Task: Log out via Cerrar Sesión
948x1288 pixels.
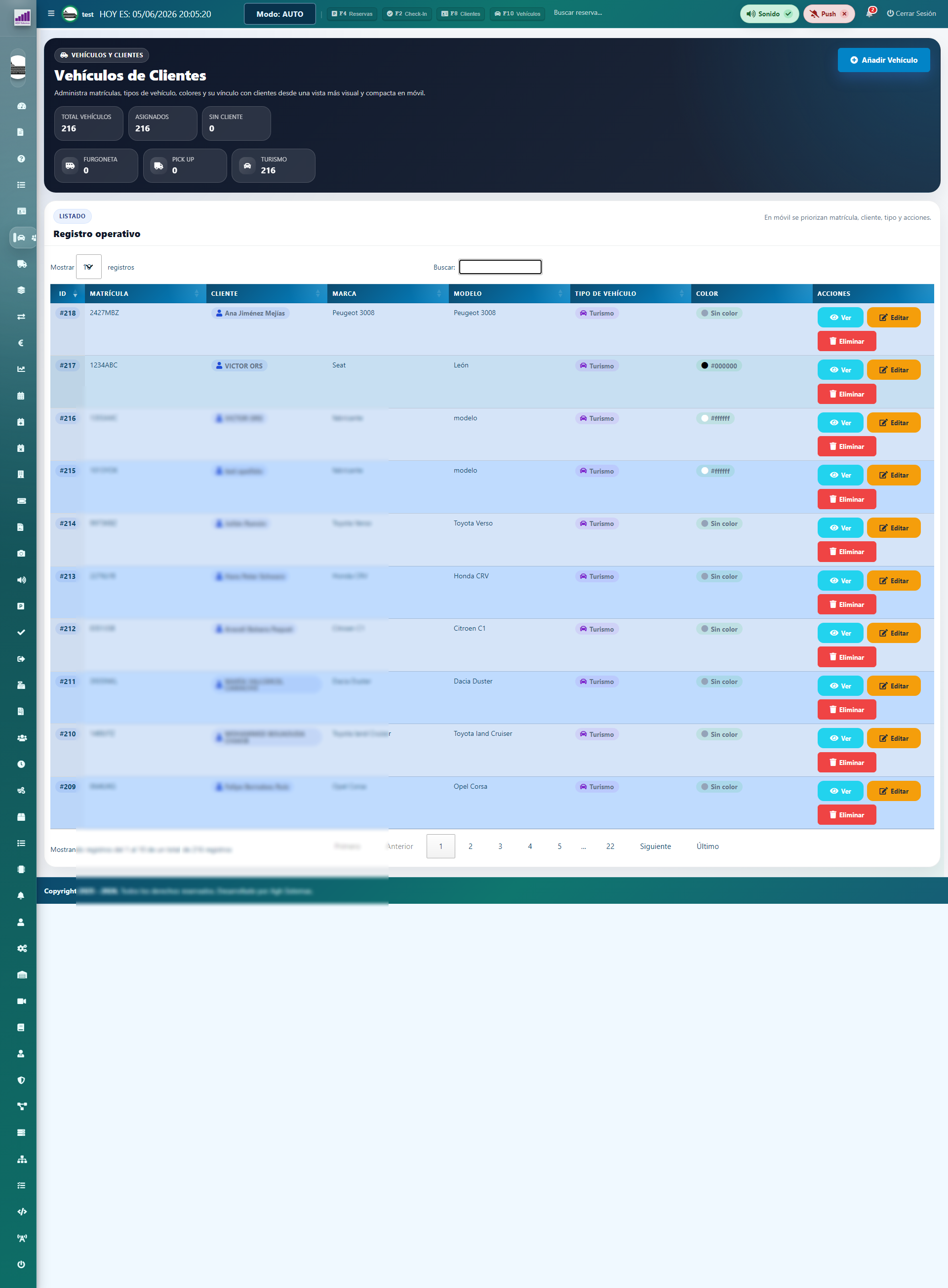Action: coord(911,14)
